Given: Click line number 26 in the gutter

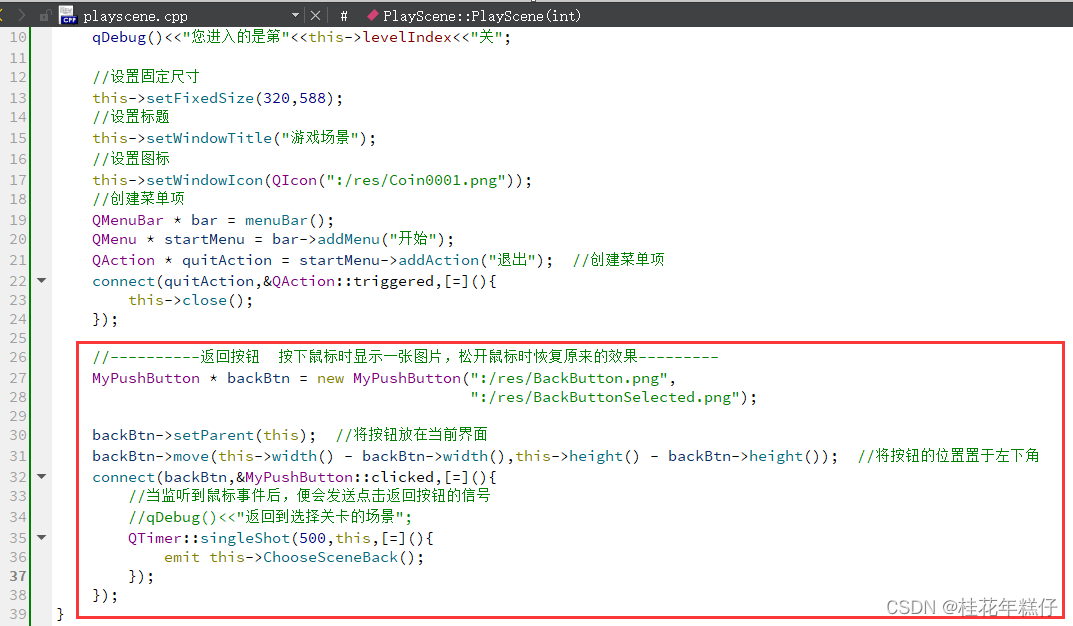Looking at the screenshot, I should point(18,357).
